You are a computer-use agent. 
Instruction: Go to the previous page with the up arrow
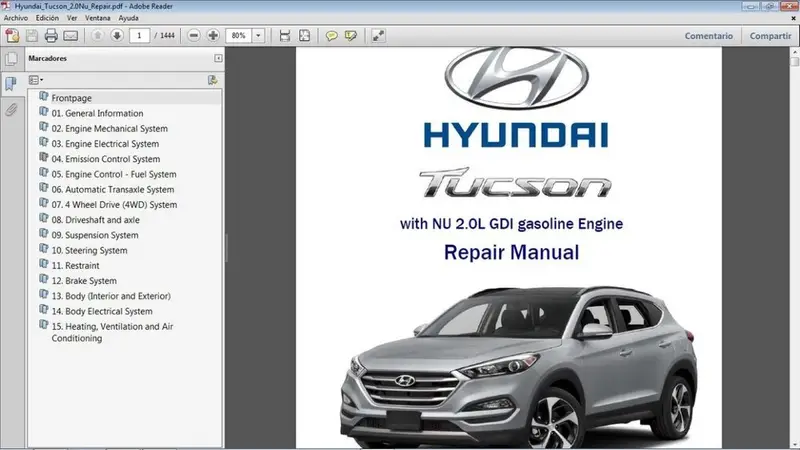(x=97, y=35)
